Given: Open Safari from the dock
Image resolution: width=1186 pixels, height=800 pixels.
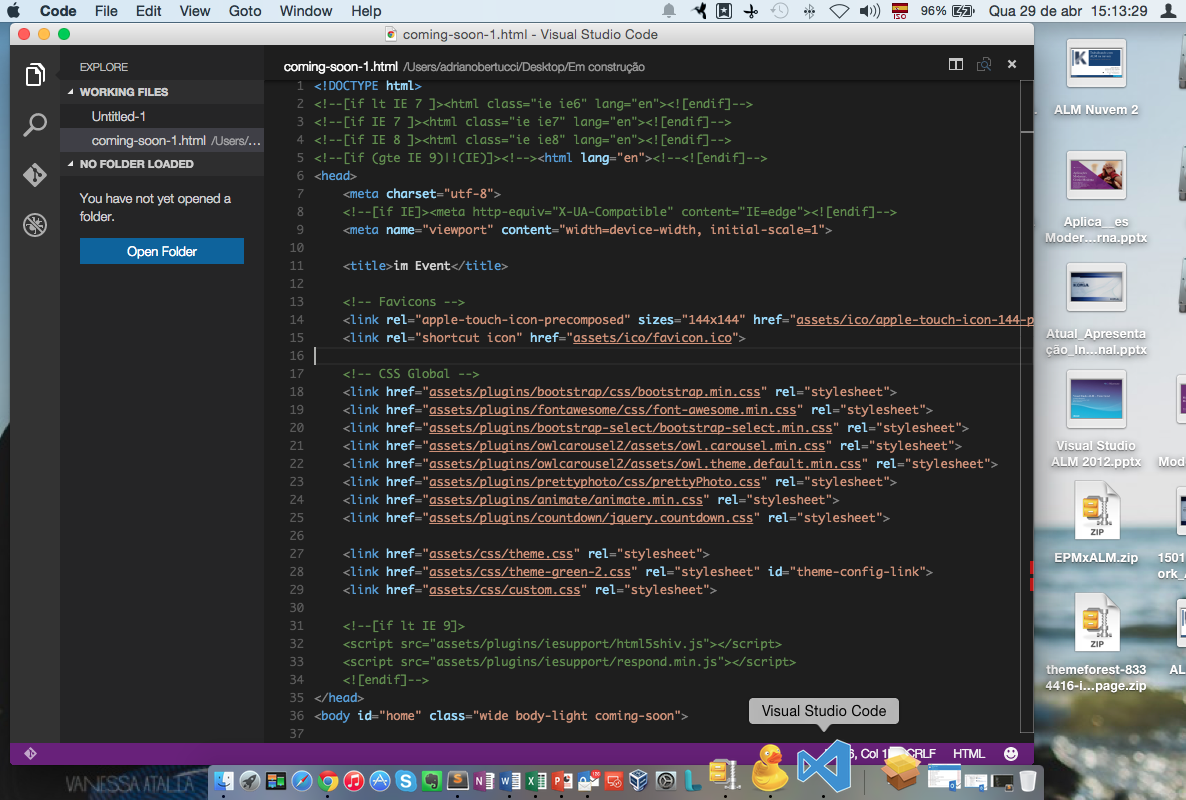Looking at the screenshot, I should pyautogui.click(x=302, y=781).
